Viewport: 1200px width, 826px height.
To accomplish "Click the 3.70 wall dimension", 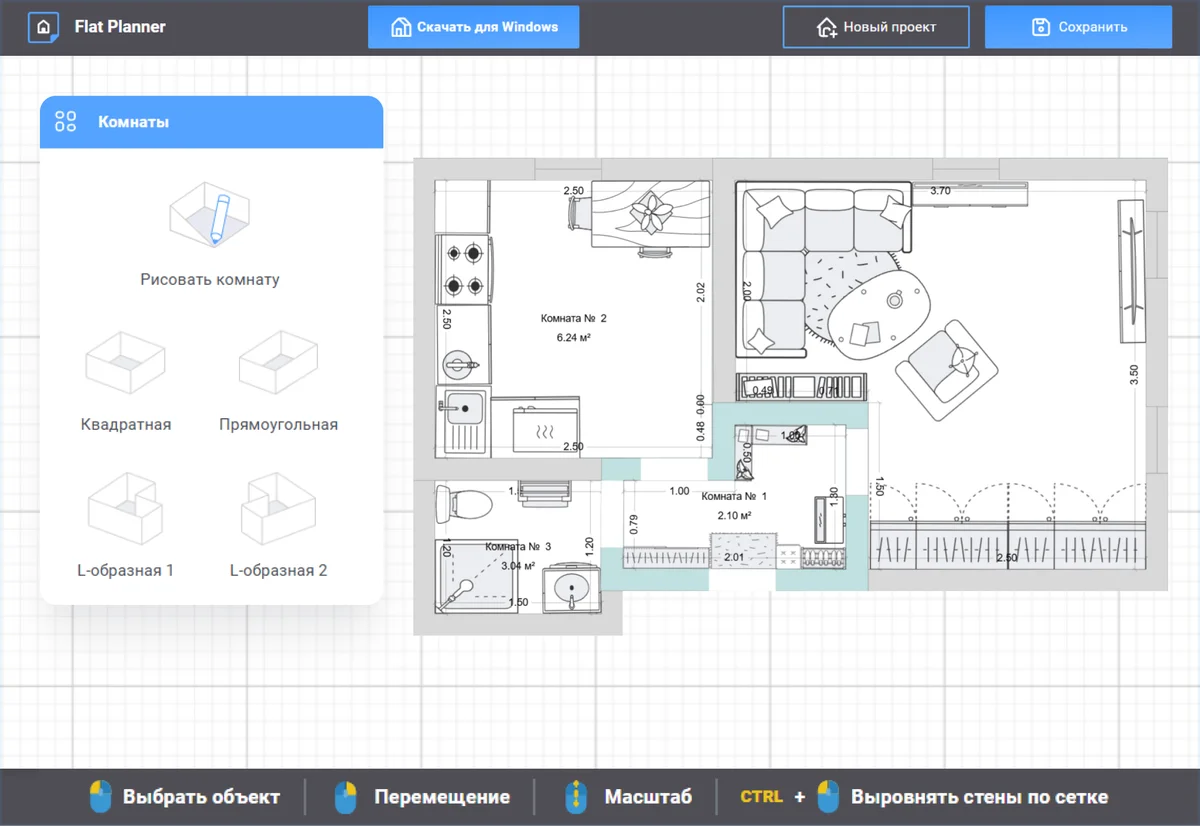I will pos(940,190).
